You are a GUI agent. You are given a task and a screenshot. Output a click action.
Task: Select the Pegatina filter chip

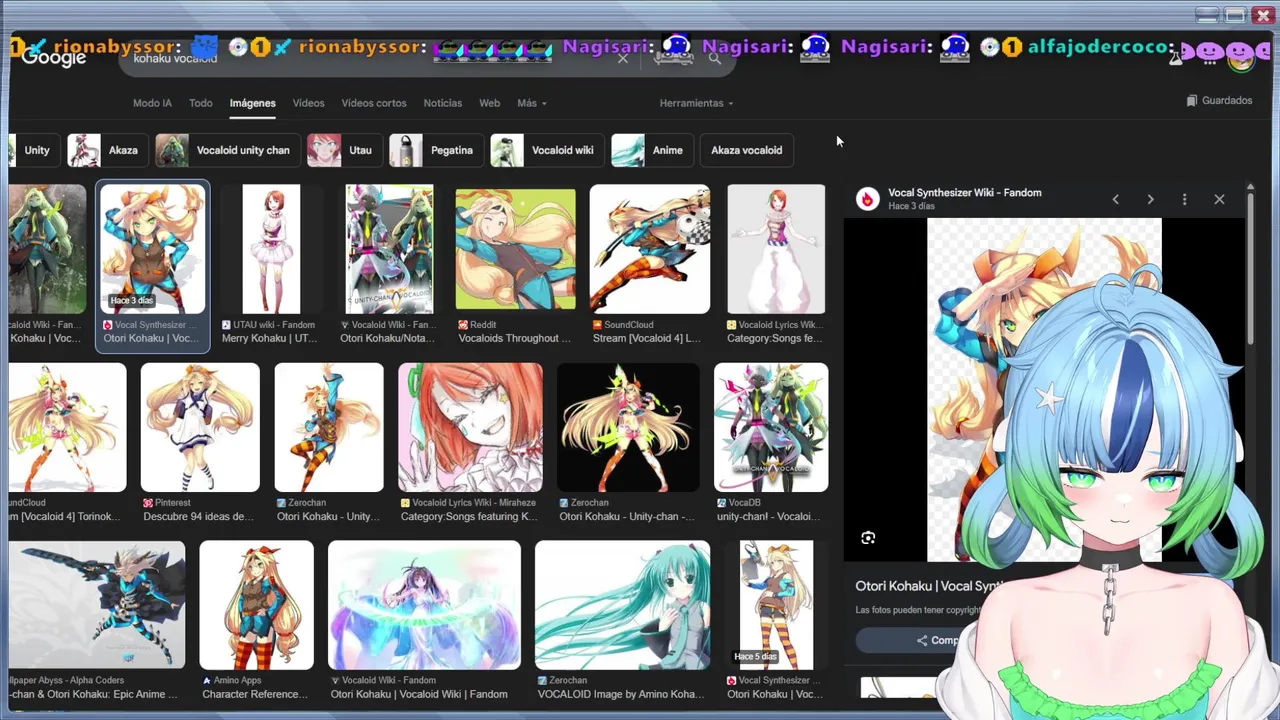coord(435,150)
